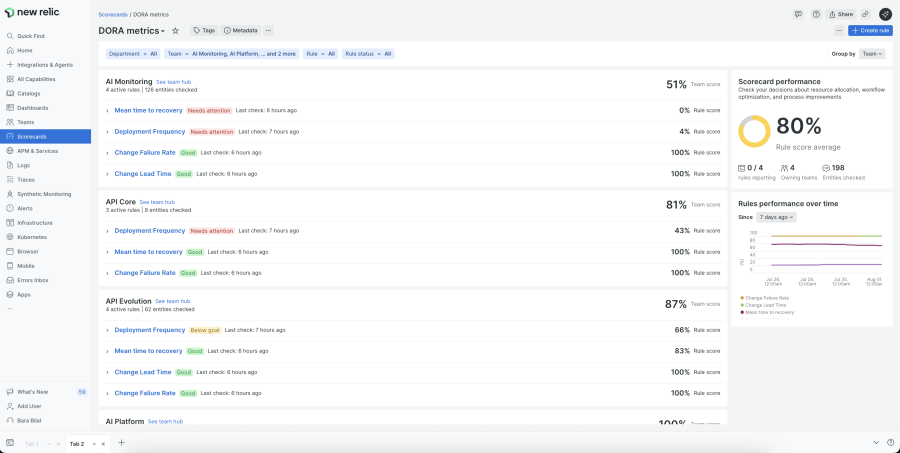Add a new tab with plus icon

click(121, 443)
